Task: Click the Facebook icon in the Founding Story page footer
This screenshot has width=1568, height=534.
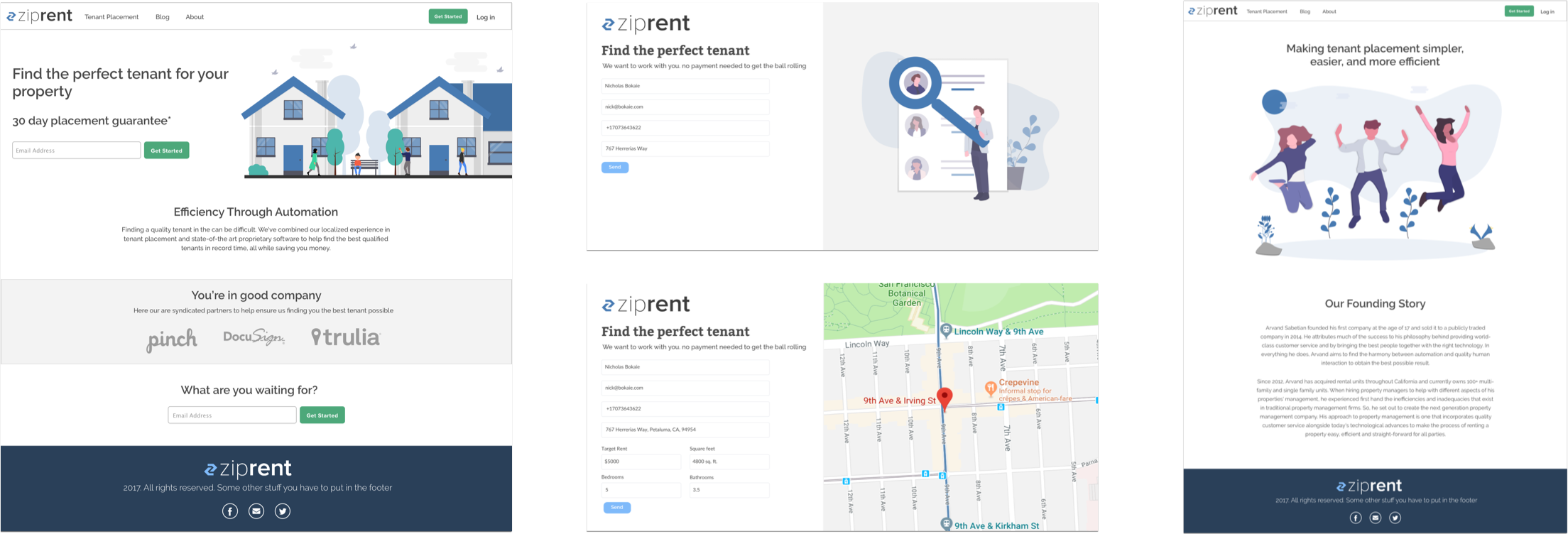Action: click(1356, 518)
